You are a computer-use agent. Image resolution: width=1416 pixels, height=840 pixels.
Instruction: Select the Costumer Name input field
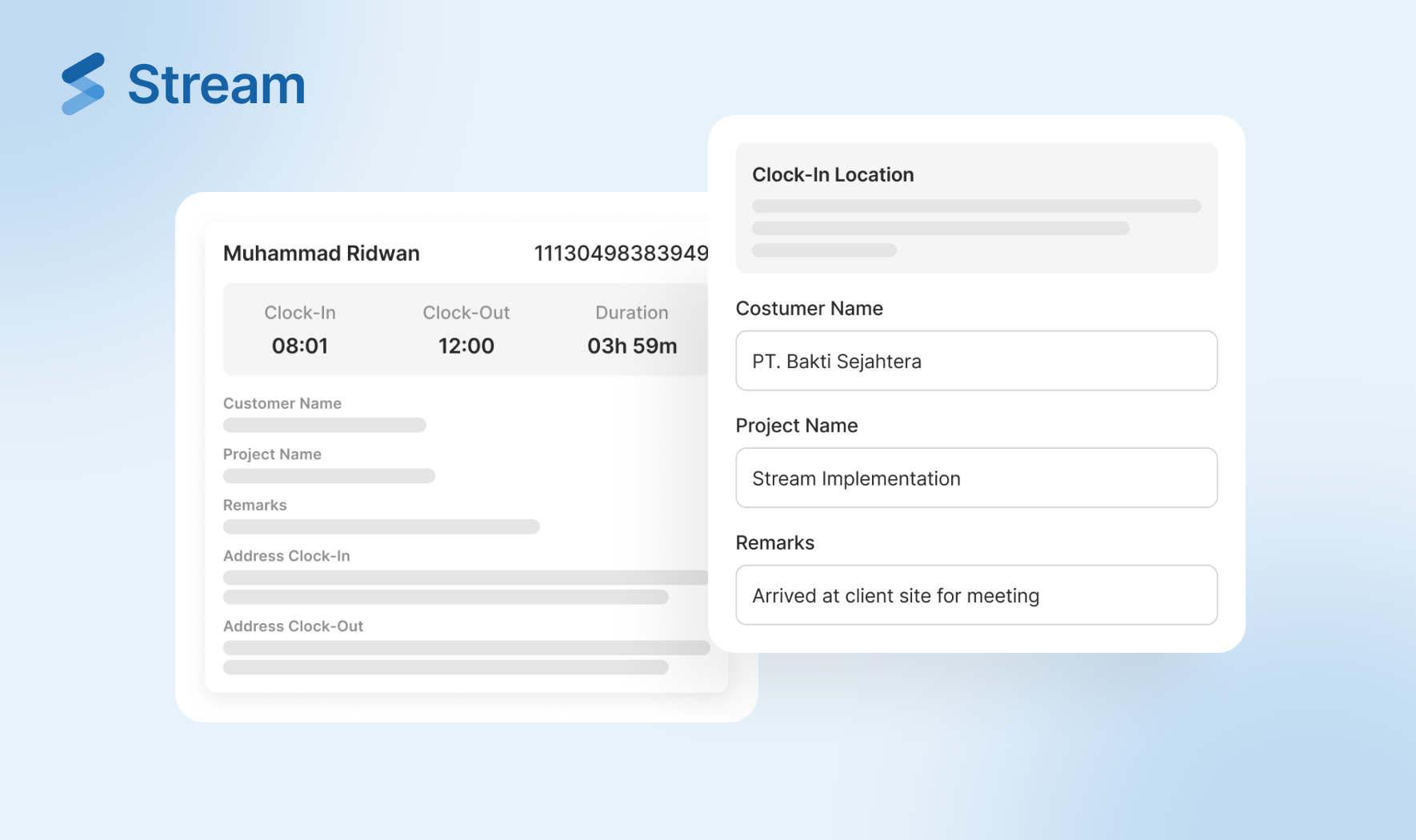tap(976, 361)
